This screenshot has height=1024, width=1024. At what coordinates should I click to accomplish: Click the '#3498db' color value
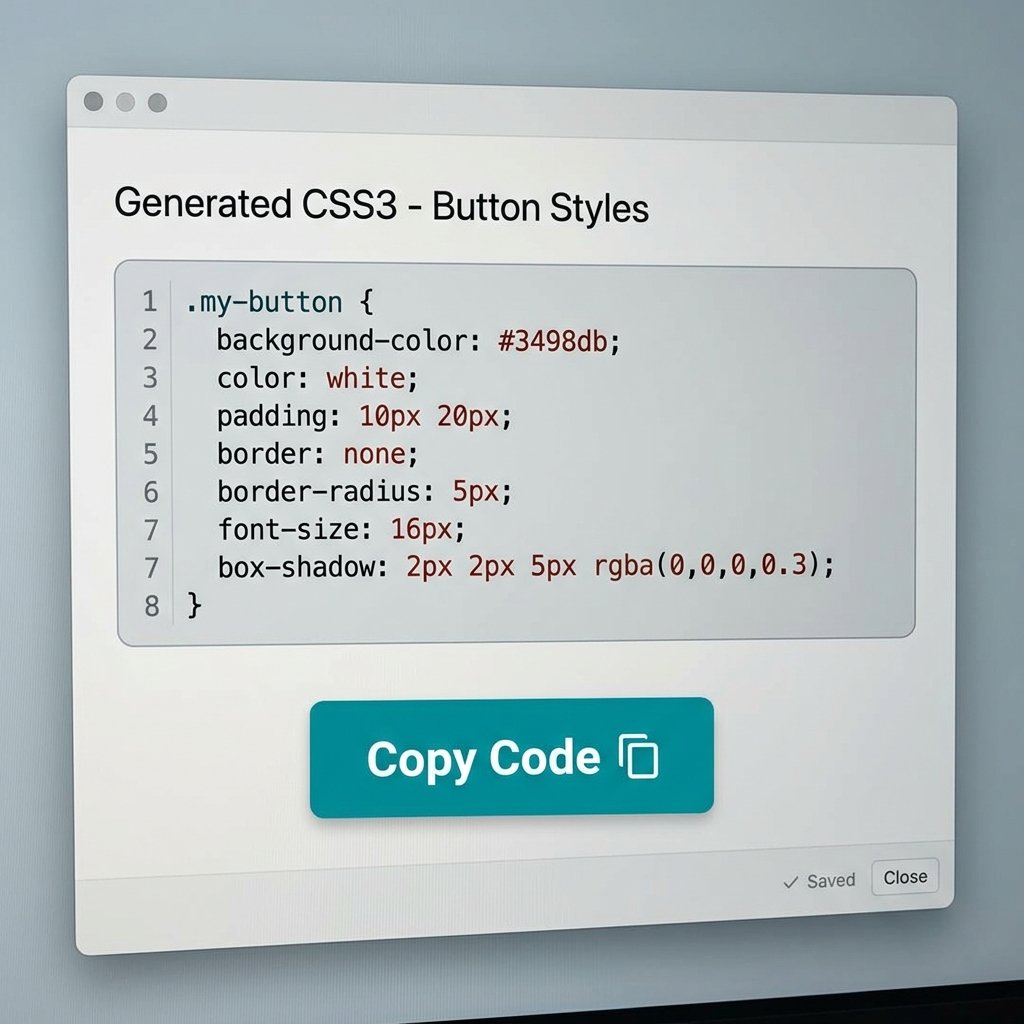[553, 341]
